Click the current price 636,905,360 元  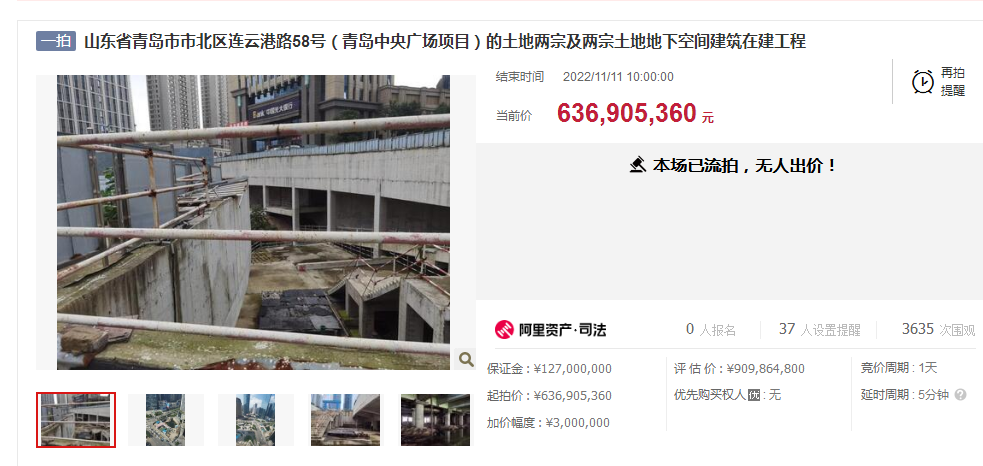pyautogui.click(x=635, y=114)
